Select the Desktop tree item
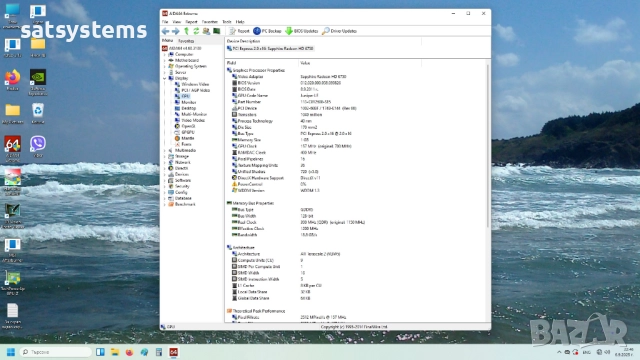This screenshot has width=640, height=360. tap(185, 108)
